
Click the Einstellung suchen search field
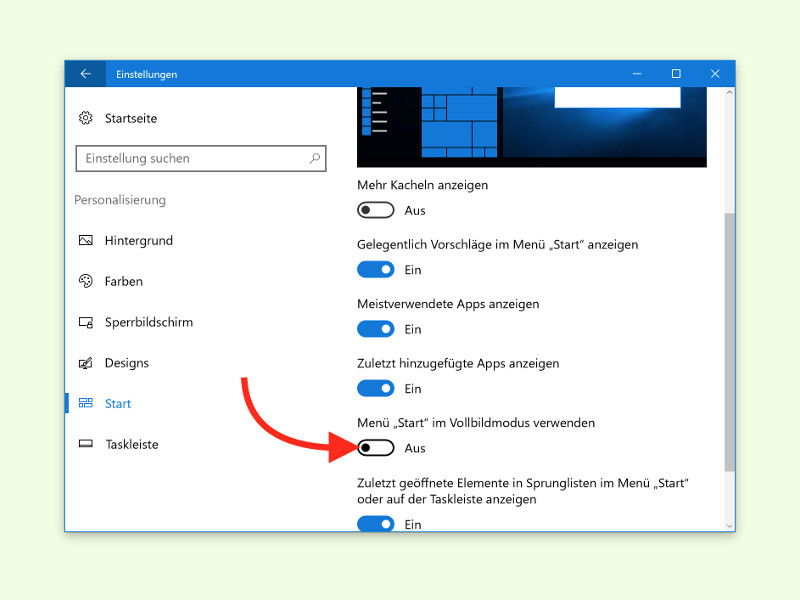pos(201,159)
